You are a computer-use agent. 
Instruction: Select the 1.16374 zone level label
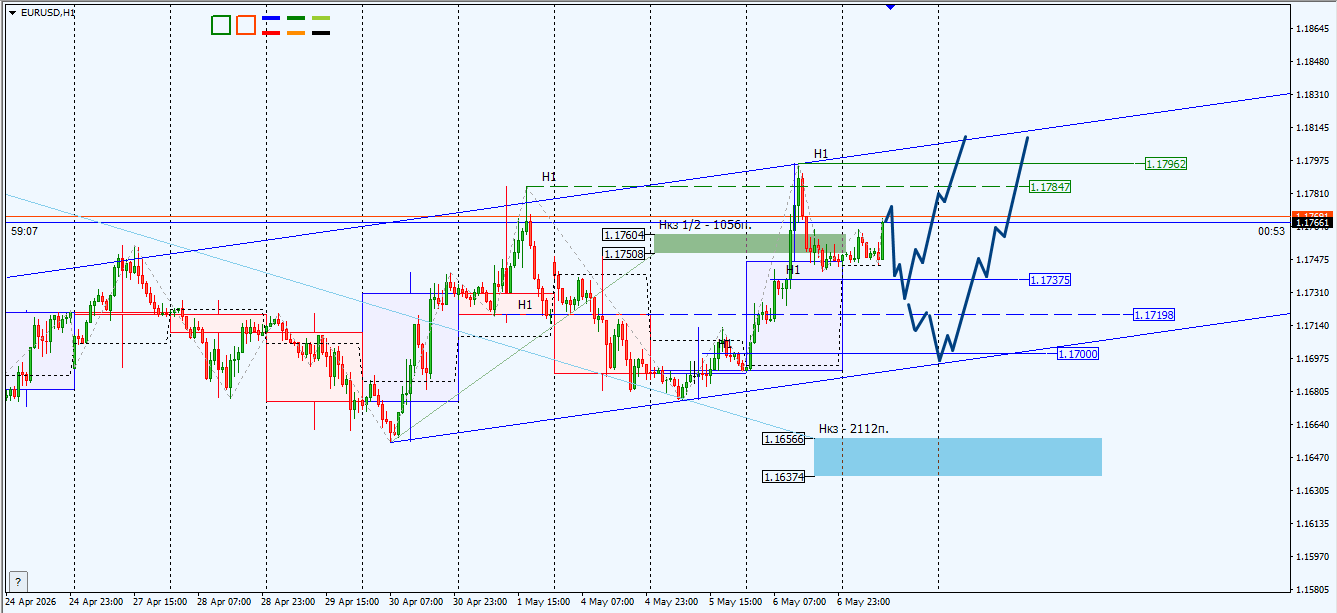(783, 477)
